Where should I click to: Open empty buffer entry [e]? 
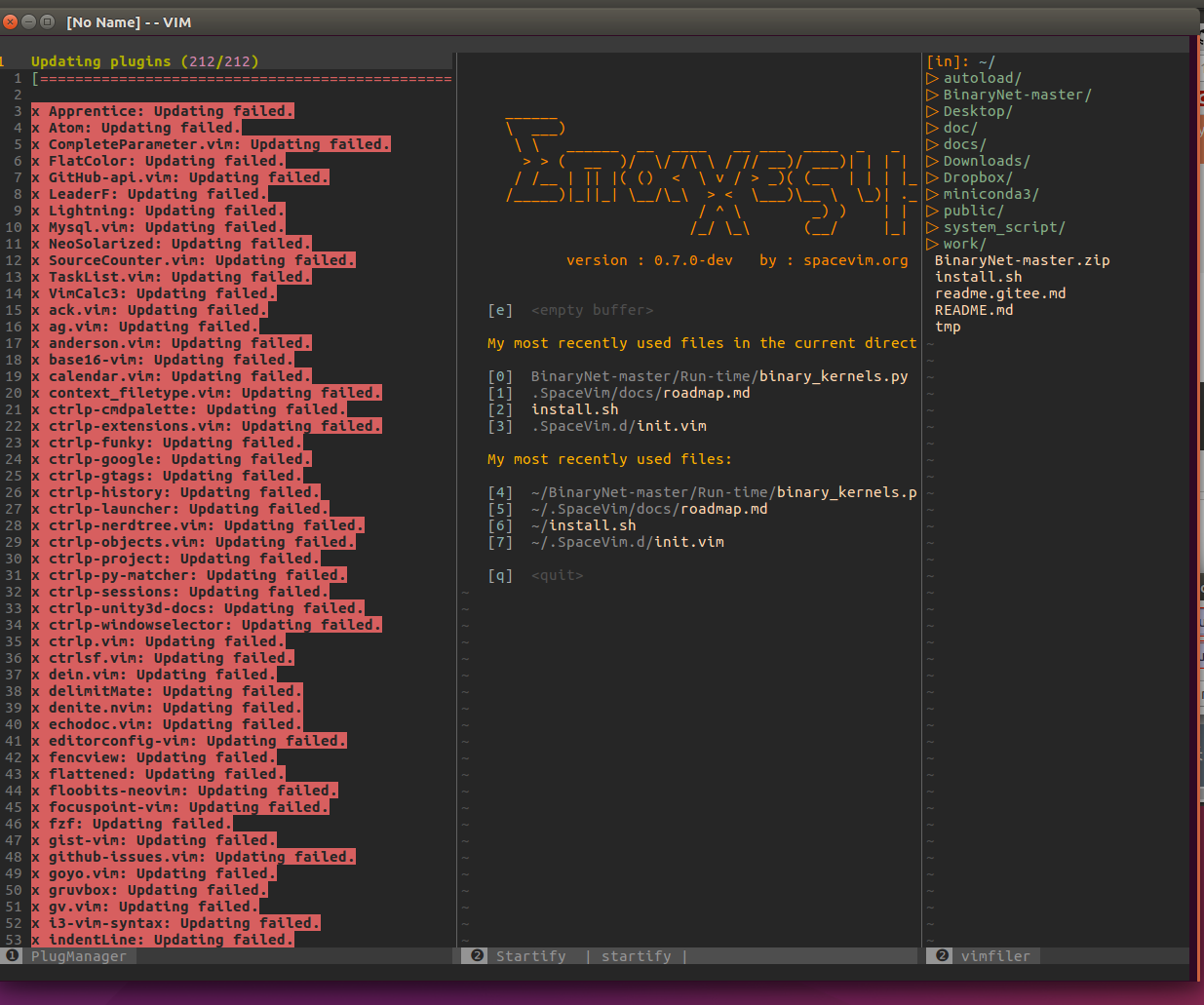(570, 310)
